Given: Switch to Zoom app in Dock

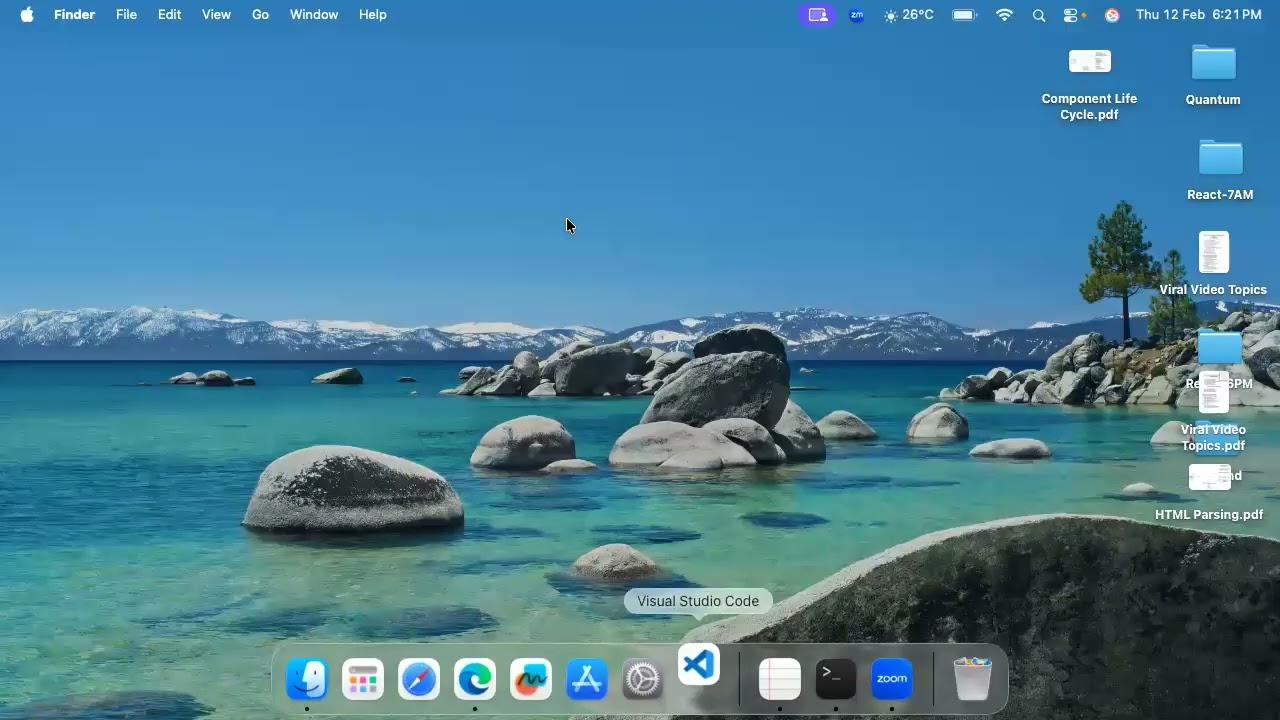Looking at the screenshot, I should (x=892, y=679).
